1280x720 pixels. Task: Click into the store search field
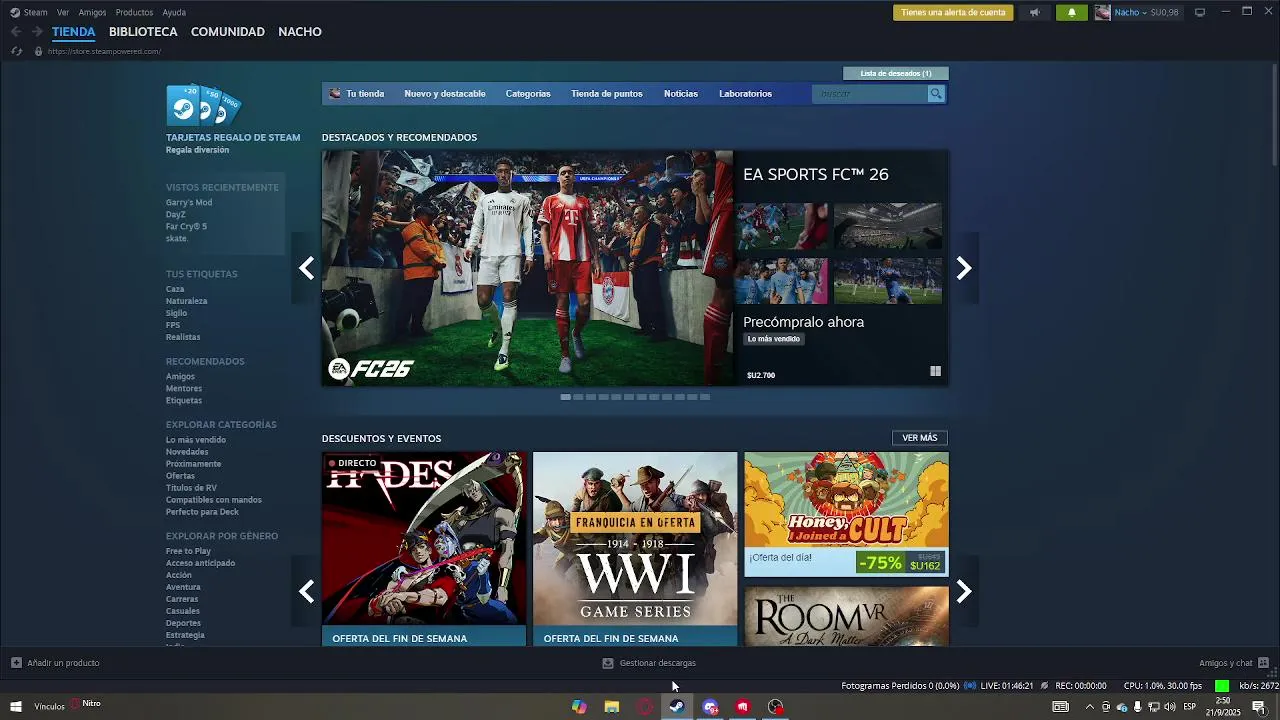[x=870, y=94]
